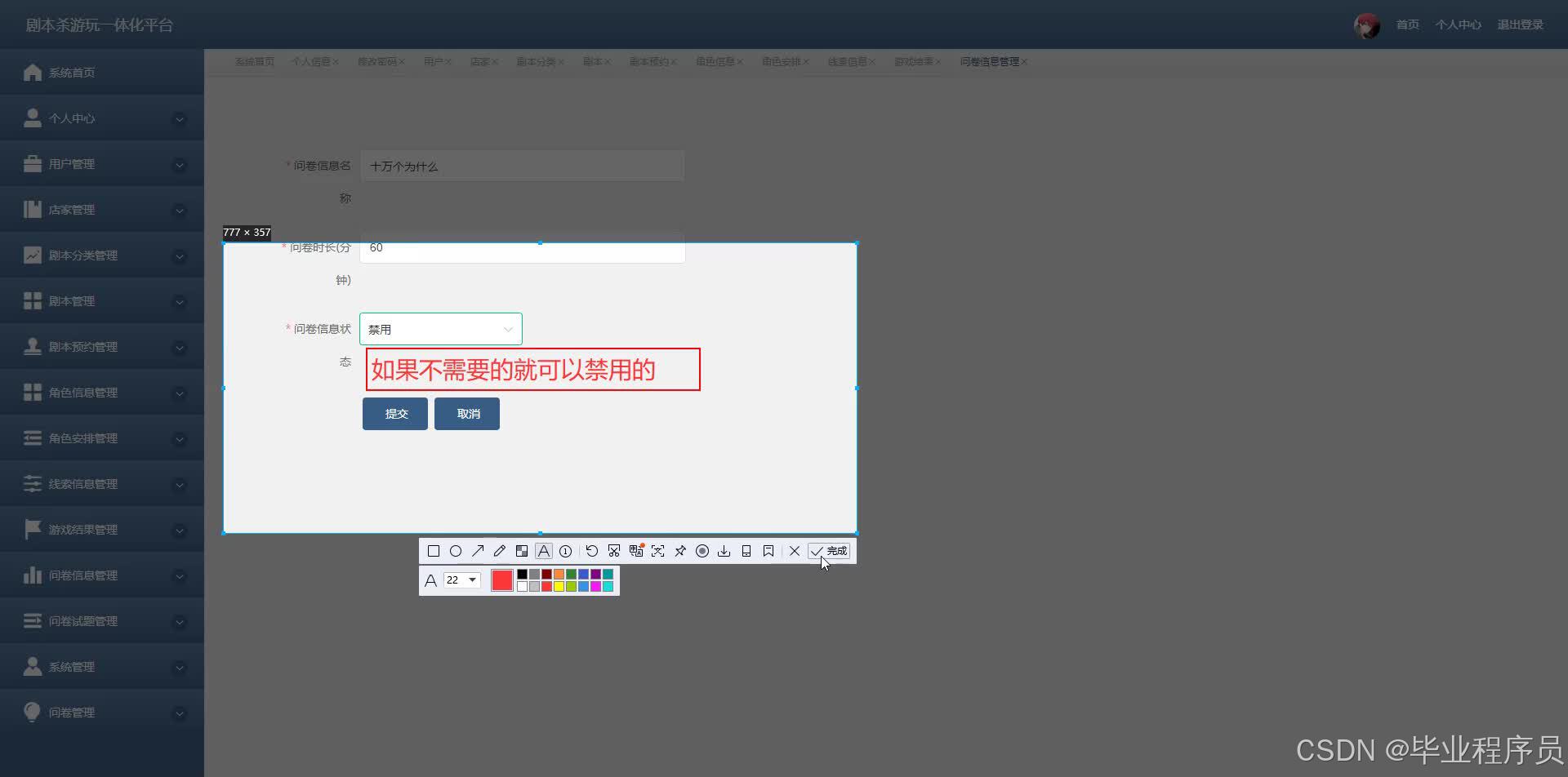Click the large selected red color

click(x=502, y=580)
